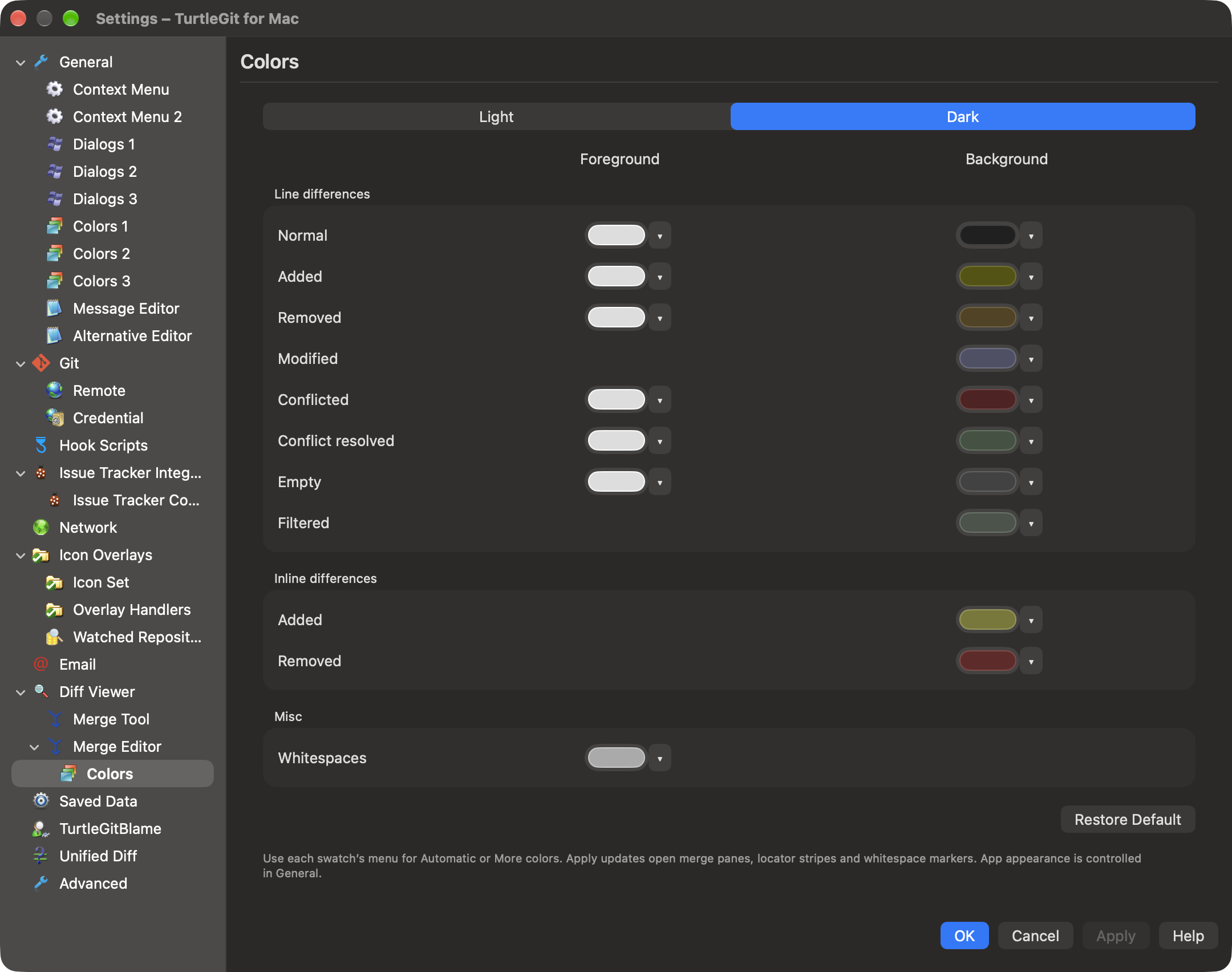Open the Normal foreground color dropdown arrow
This screenshot has width=1232, height=972.
point(660,236)
